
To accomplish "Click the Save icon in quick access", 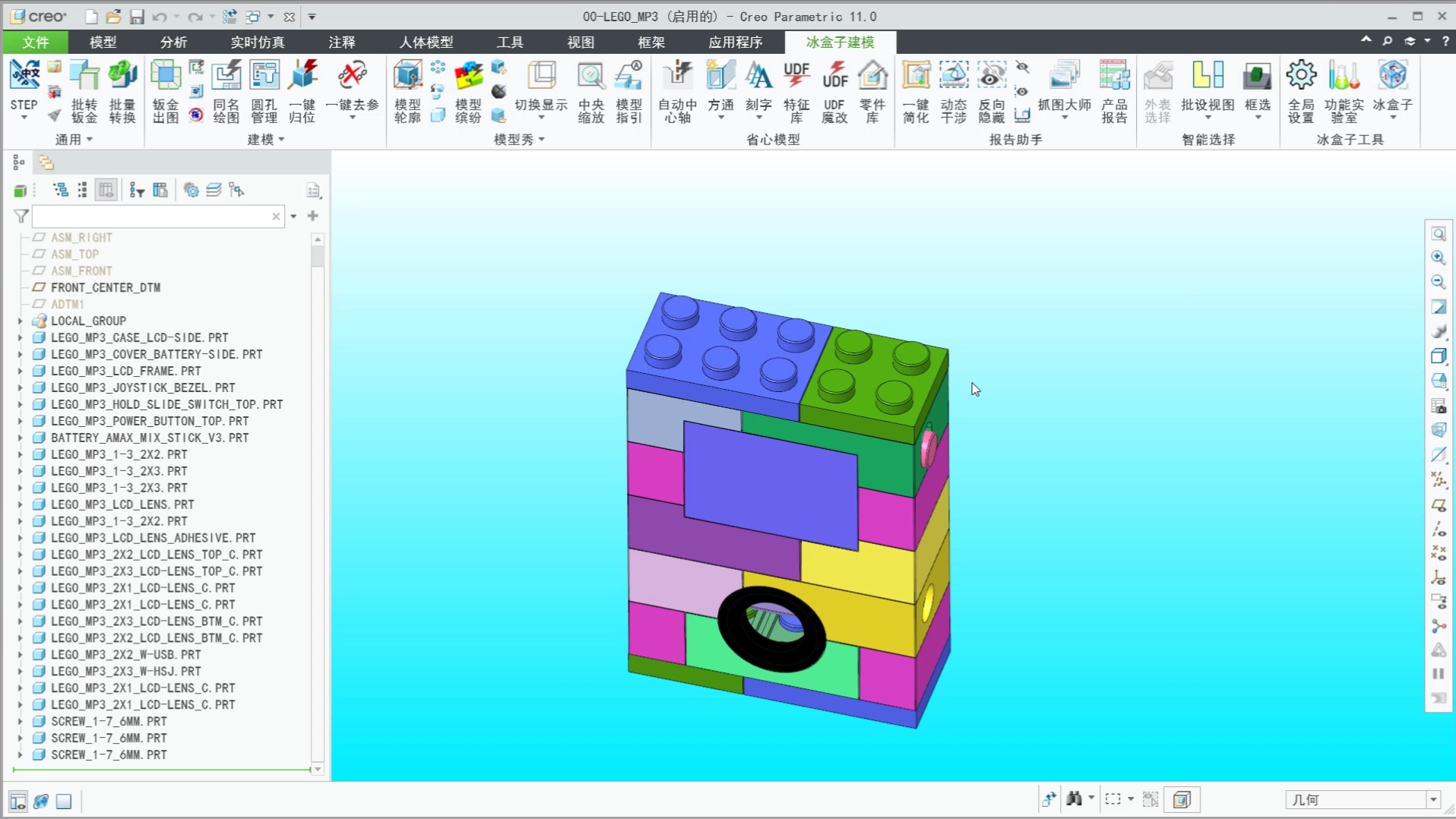I will (137, 16).
